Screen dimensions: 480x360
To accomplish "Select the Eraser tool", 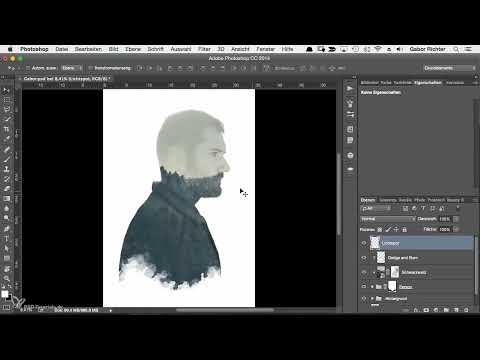I will [6, 189].
